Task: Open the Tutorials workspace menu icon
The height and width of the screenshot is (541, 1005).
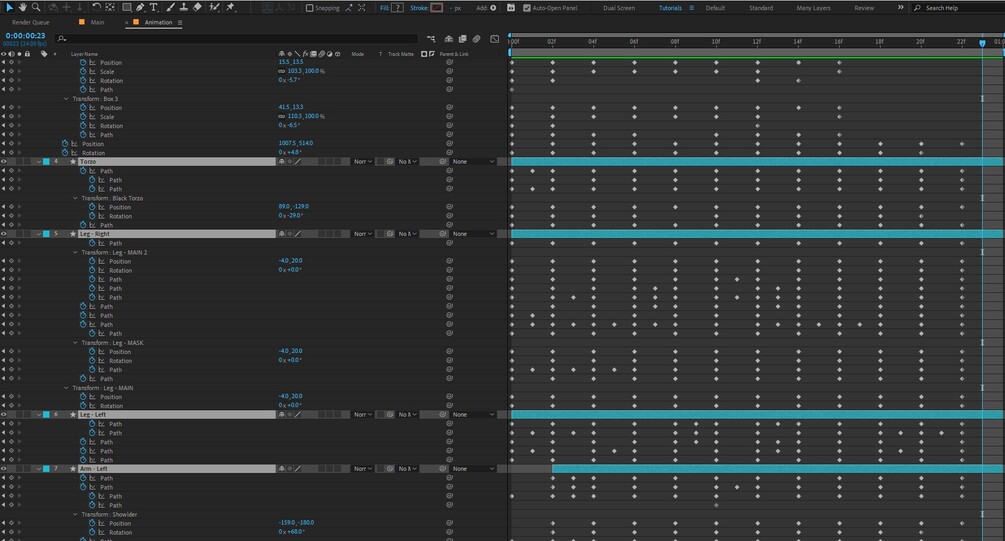Action: pos(692,8)
